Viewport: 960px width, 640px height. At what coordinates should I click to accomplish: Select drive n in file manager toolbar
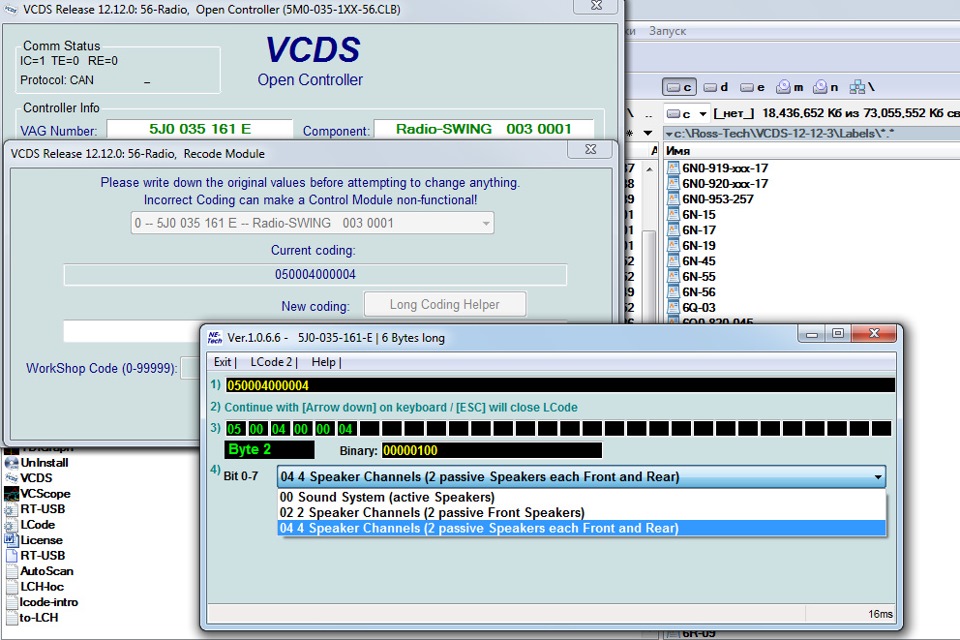(x=825, y=87)
